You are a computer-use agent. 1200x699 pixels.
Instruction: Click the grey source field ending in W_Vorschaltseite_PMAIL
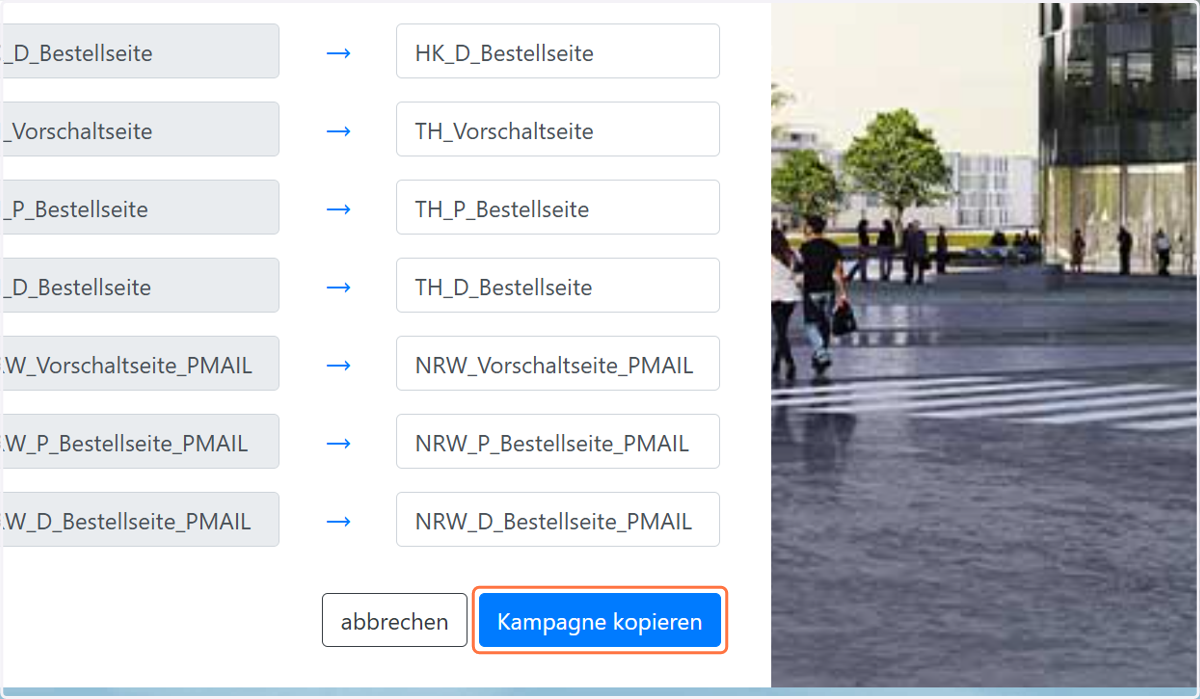140,364
